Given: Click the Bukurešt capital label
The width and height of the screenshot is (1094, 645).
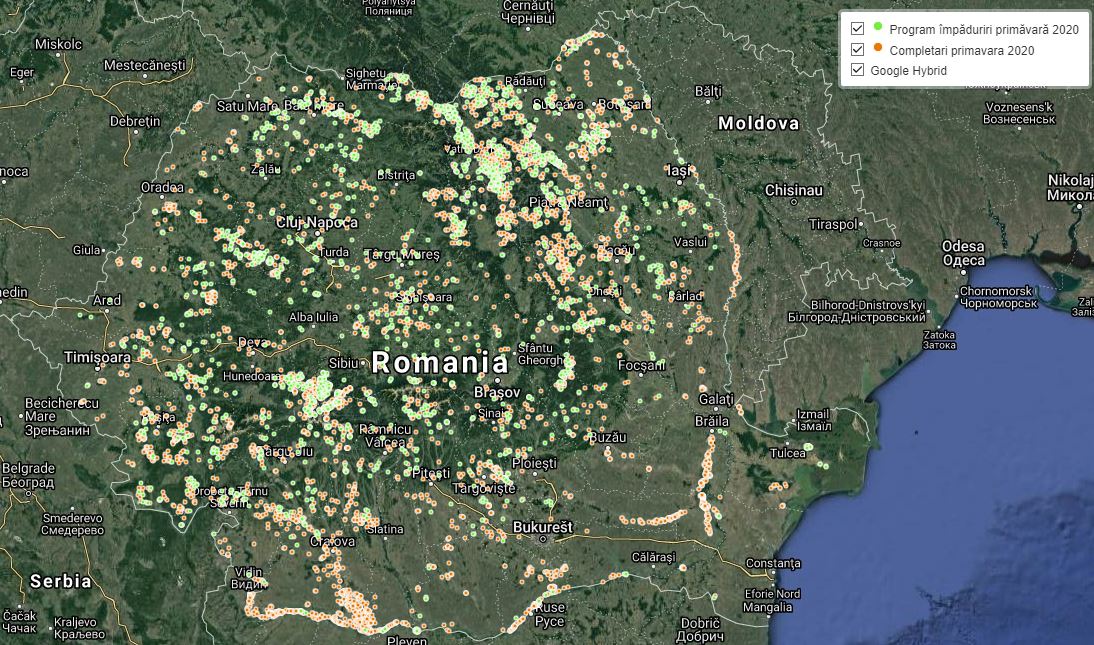Looking at the screenshot, I should 542,526.
